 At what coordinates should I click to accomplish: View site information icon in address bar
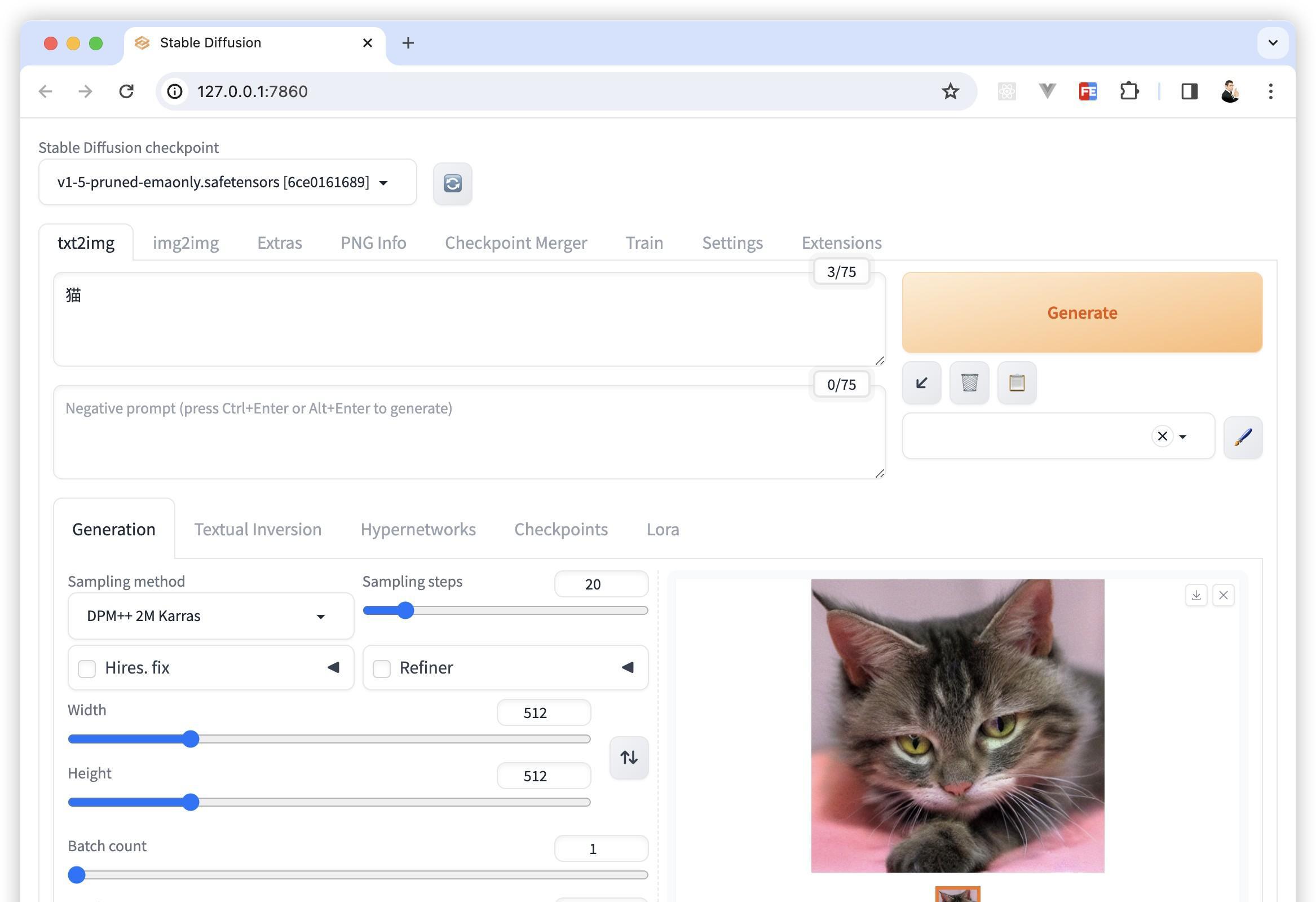(x=175, y=91)
